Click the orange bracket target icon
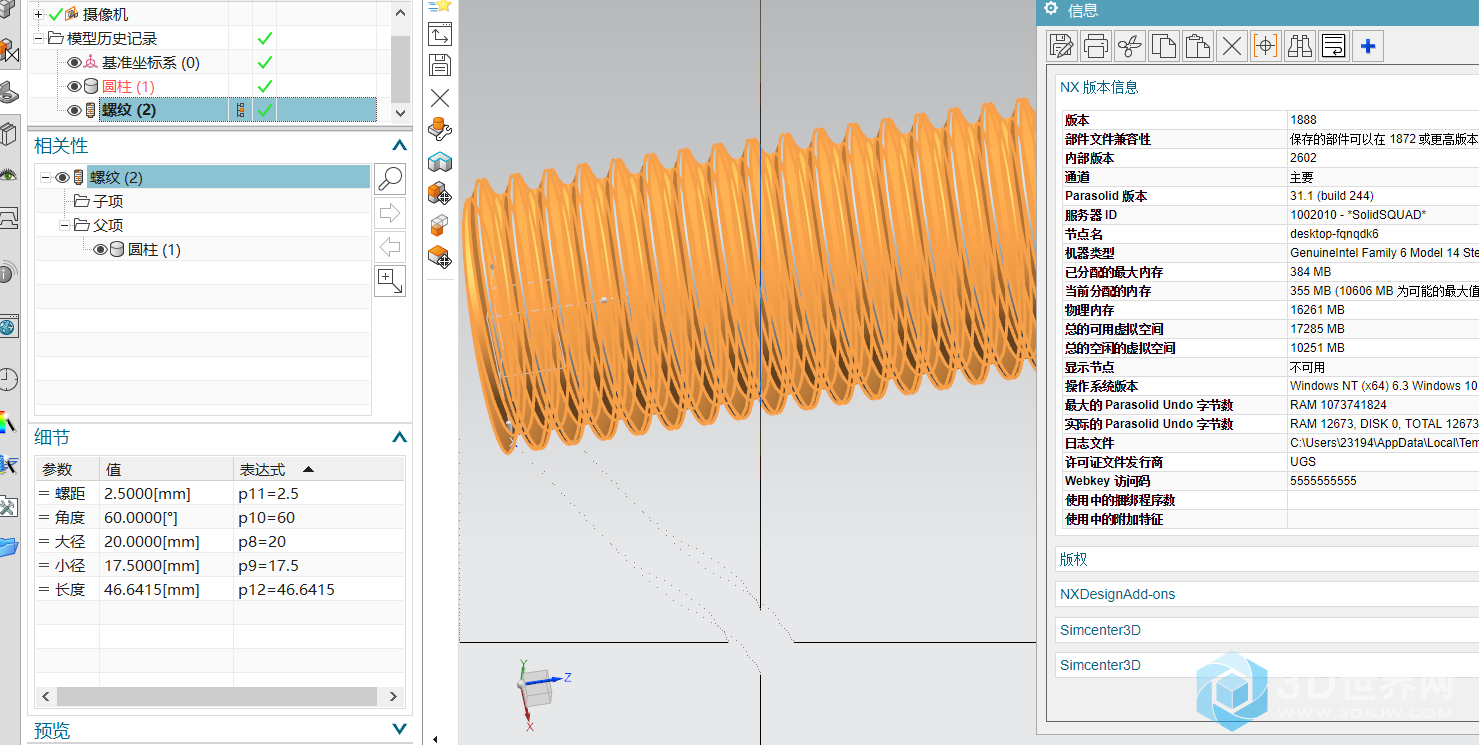The width and height of the screenshot is (1479, 745). pos(1266,45)
